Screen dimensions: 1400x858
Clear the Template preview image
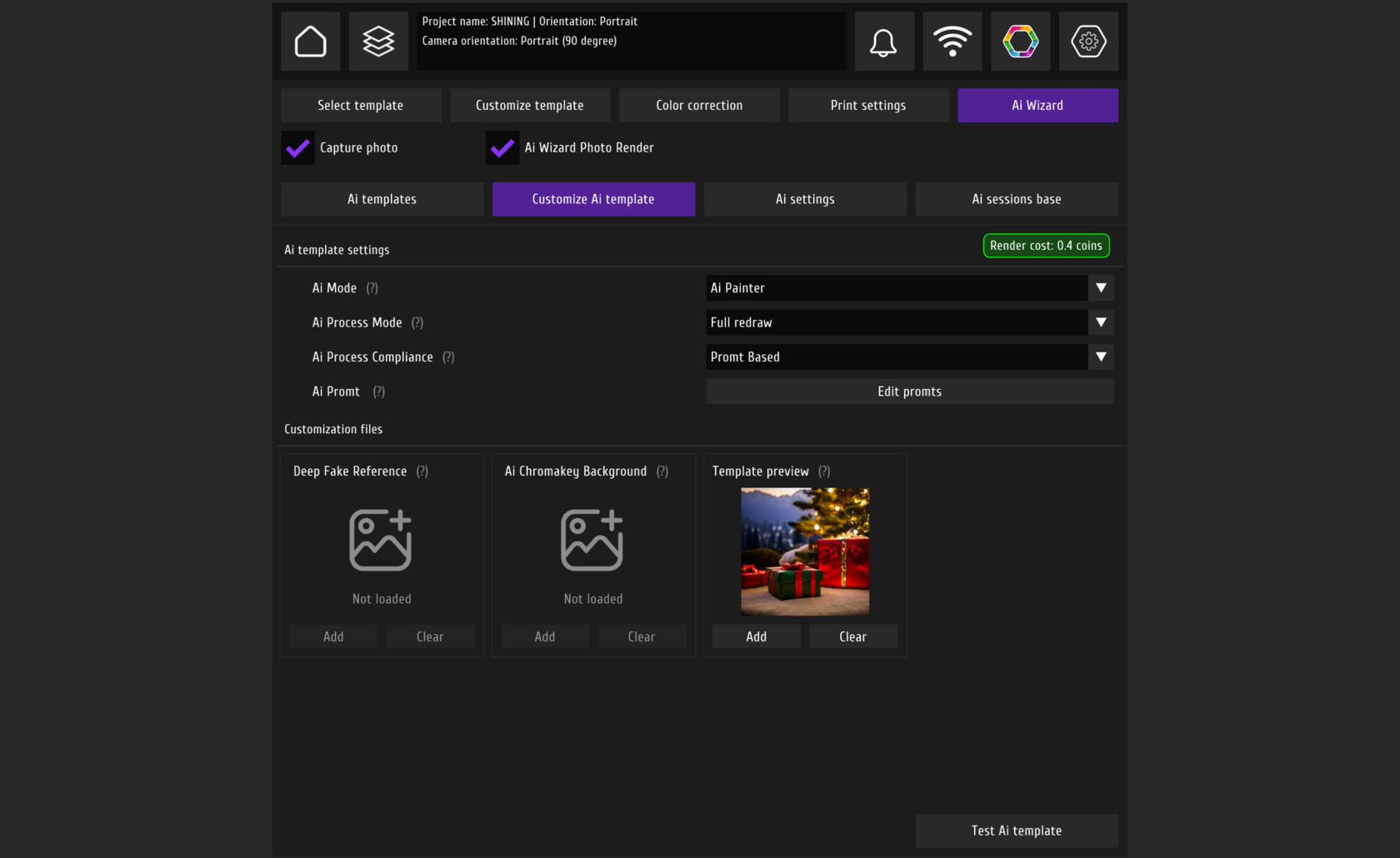[x=853, y=636]
